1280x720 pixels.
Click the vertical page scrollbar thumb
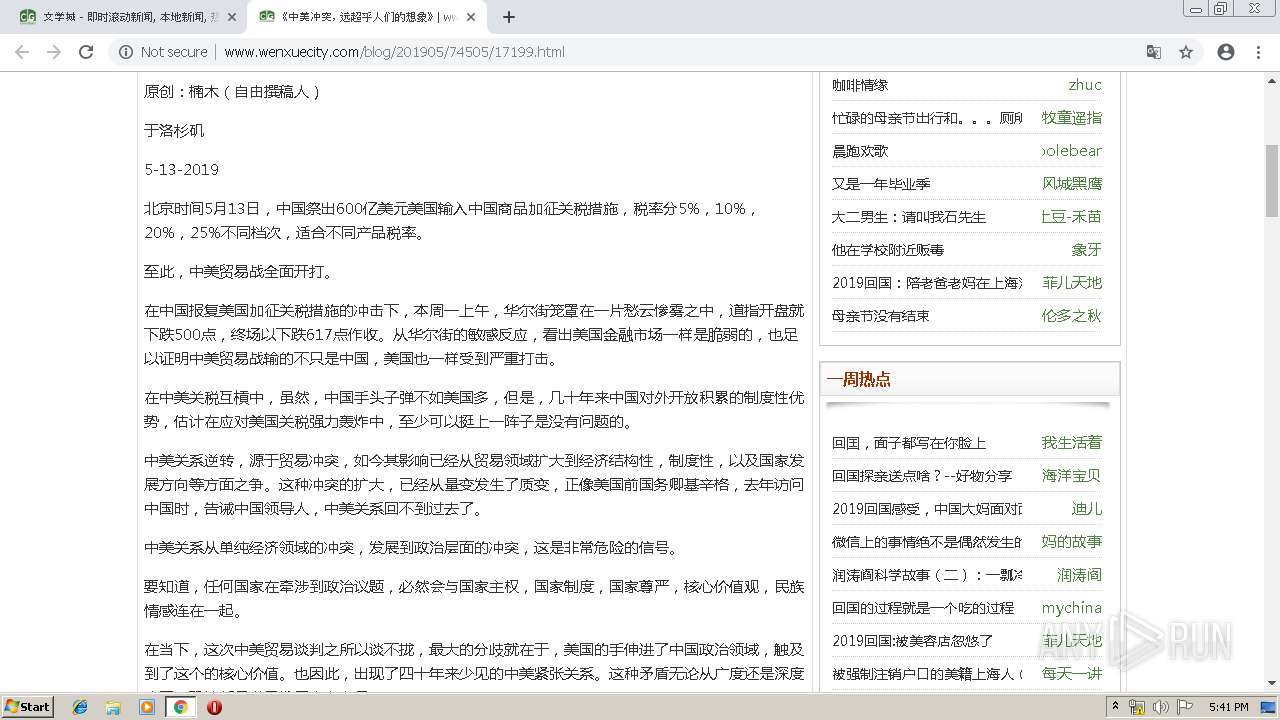1272,181
